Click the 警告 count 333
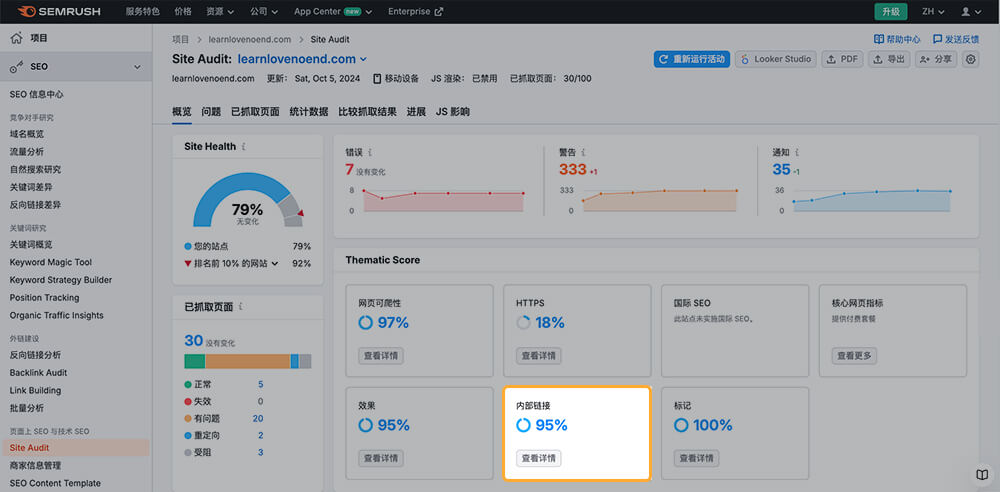The height and width of the screenshot is (492, 1000). pyautogui.click(x=572, y=170)
